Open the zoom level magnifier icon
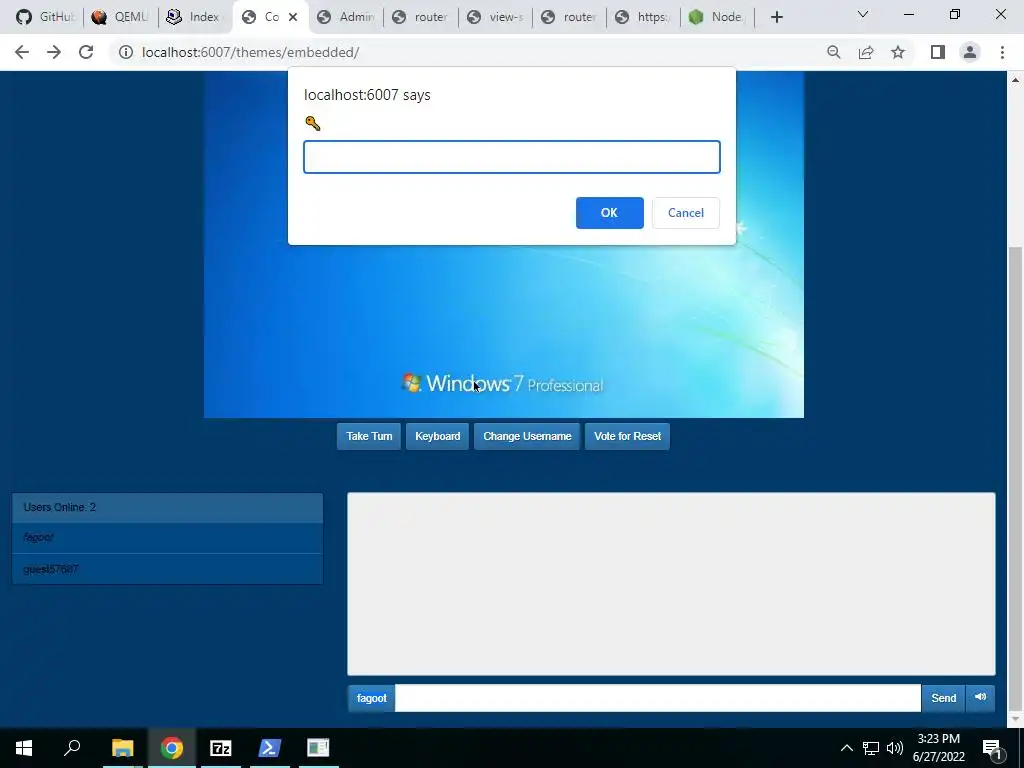 pos(834,52)
